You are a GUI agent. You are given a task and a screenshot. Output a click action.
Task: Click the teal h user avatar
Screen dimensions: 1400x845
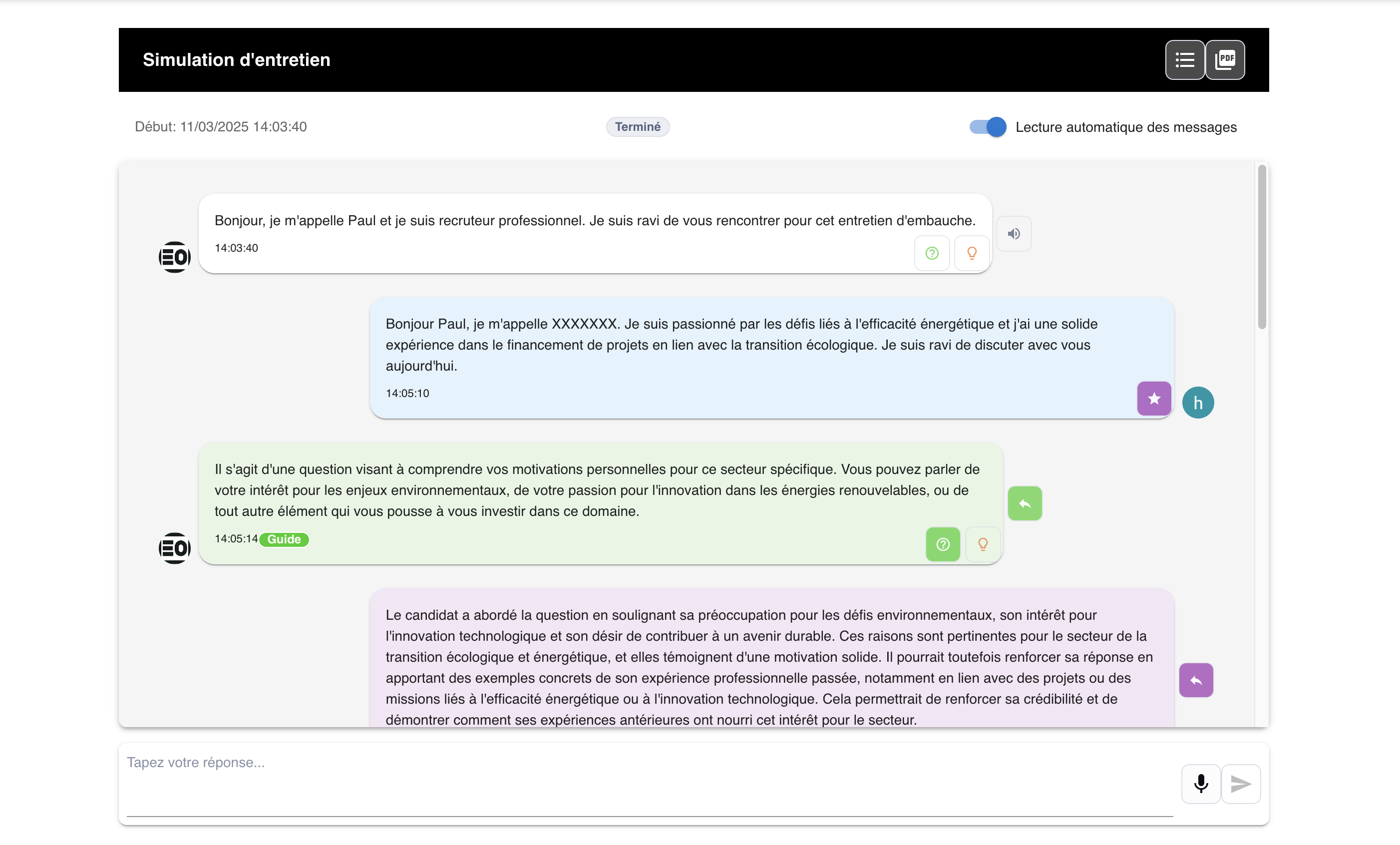click(x=1198, y=403)
